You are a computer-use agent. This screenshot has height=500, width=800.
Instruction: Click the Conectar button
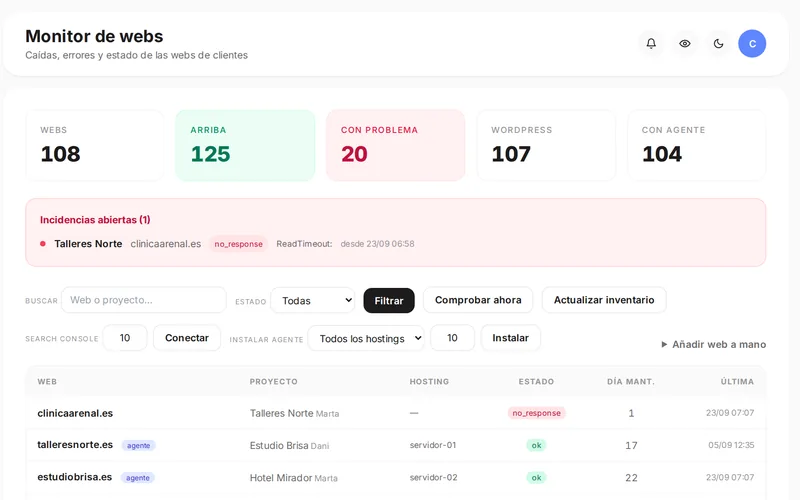187,338
